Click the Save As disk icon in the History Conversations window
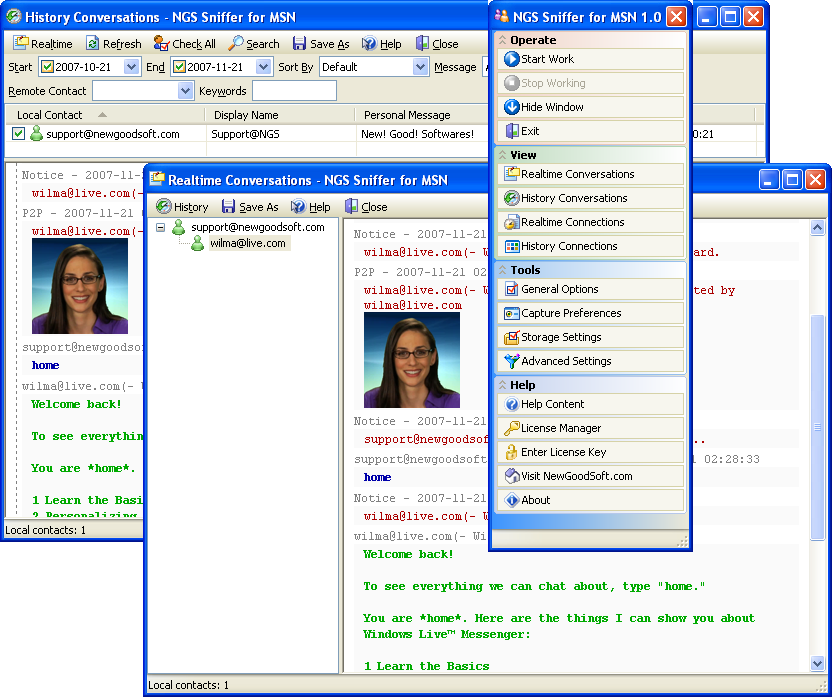 click(x=299, y=43)
